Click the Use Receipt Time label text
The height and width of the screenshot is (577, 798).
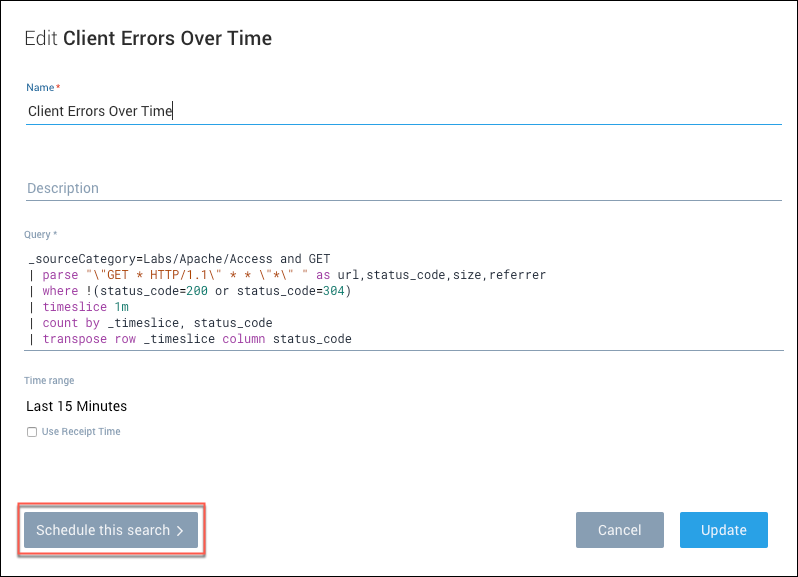(x=81, y=432)
